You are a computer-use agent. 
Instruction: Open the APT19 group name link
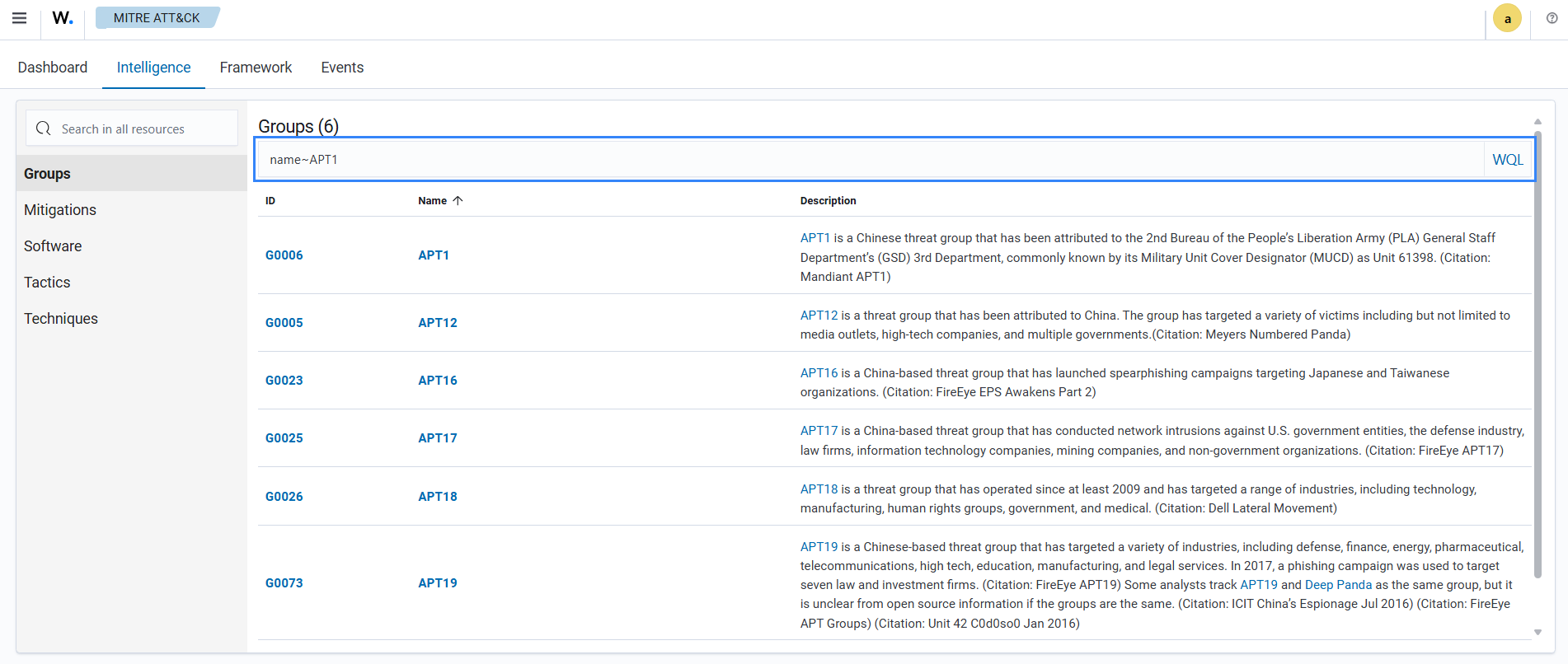437,583
